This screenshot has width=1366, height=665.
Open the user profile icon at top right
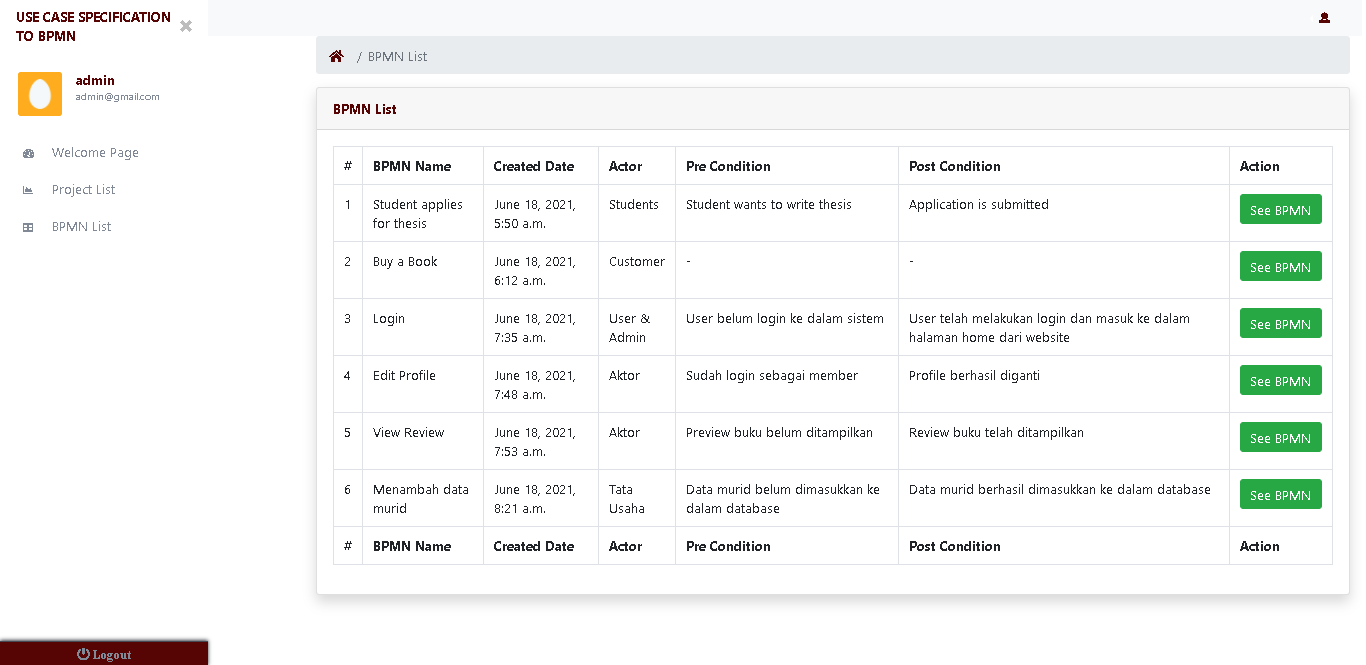(1324, 18)
